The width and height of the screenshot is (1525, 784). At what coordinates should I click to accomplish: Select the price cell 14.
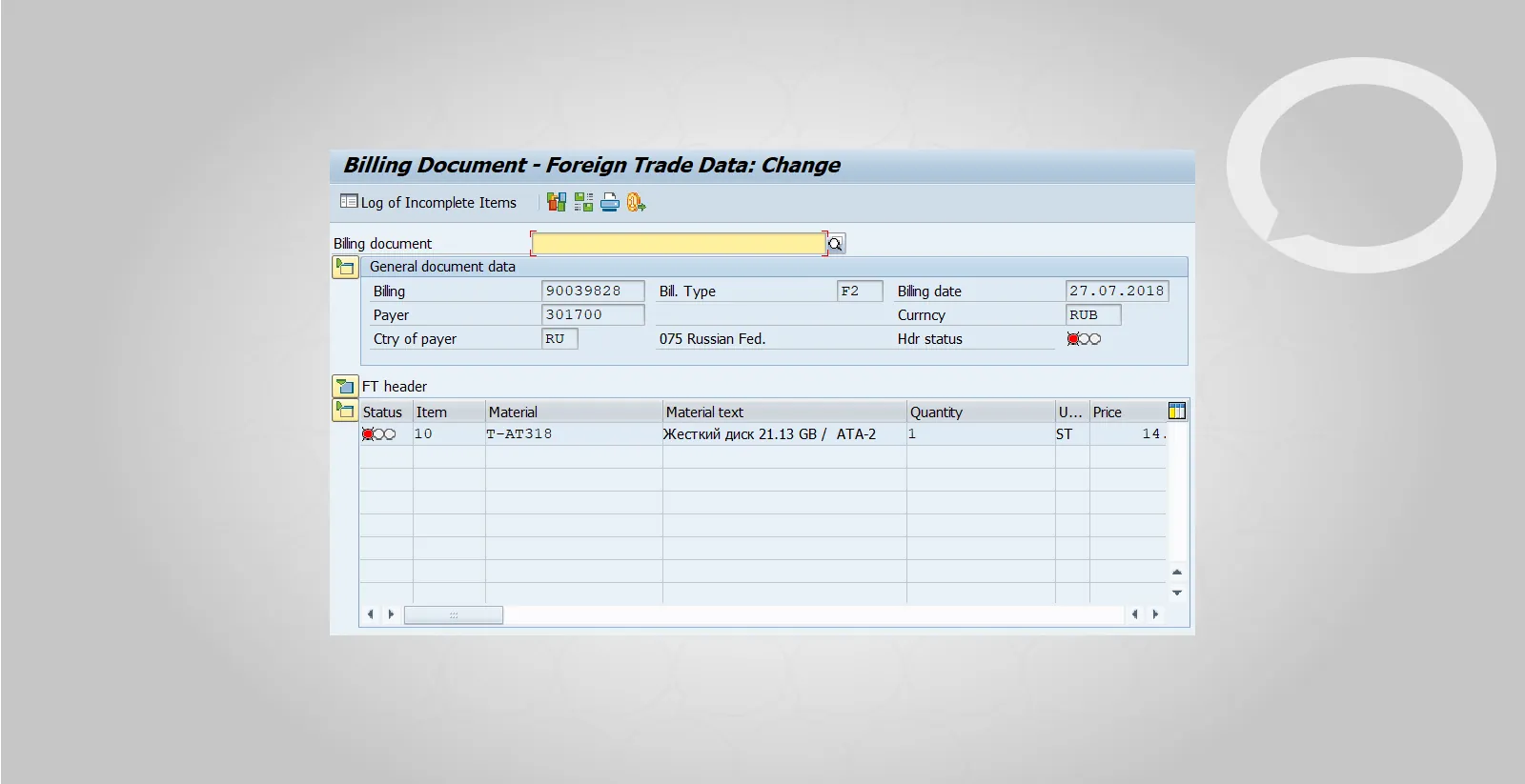click(1128, 434)
